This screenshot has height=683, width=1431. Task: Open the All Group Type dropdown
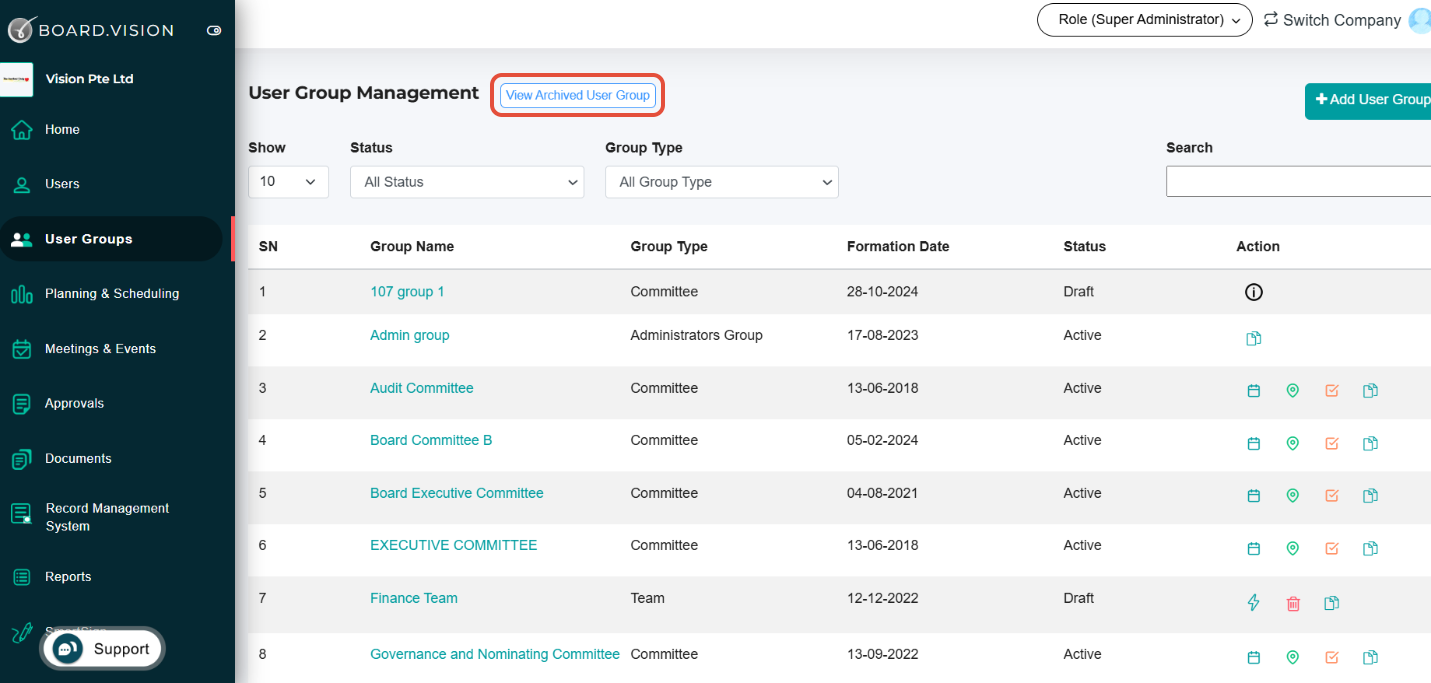[722, 182]
